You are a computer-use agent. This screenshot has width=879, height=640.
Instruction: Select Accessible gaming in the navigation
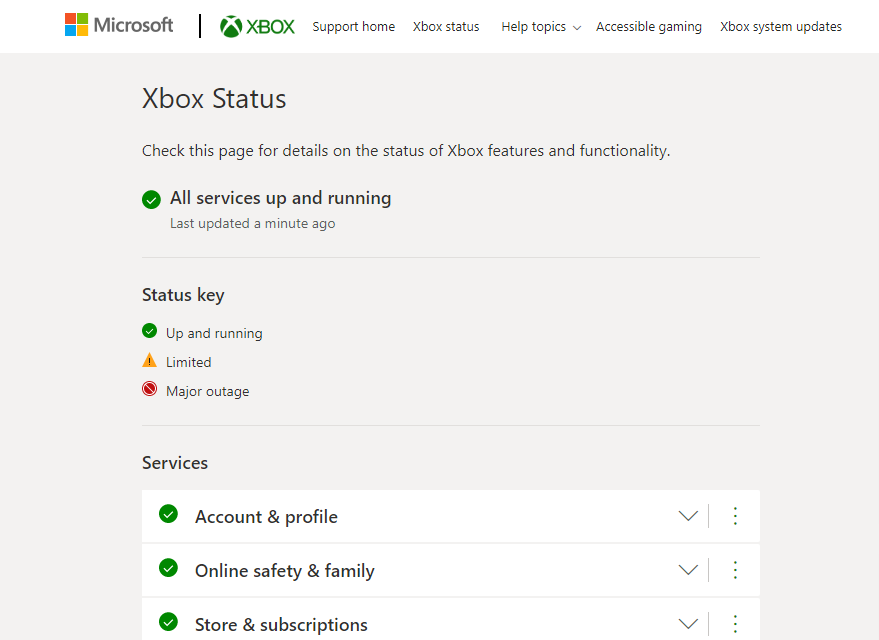point(648,27)
